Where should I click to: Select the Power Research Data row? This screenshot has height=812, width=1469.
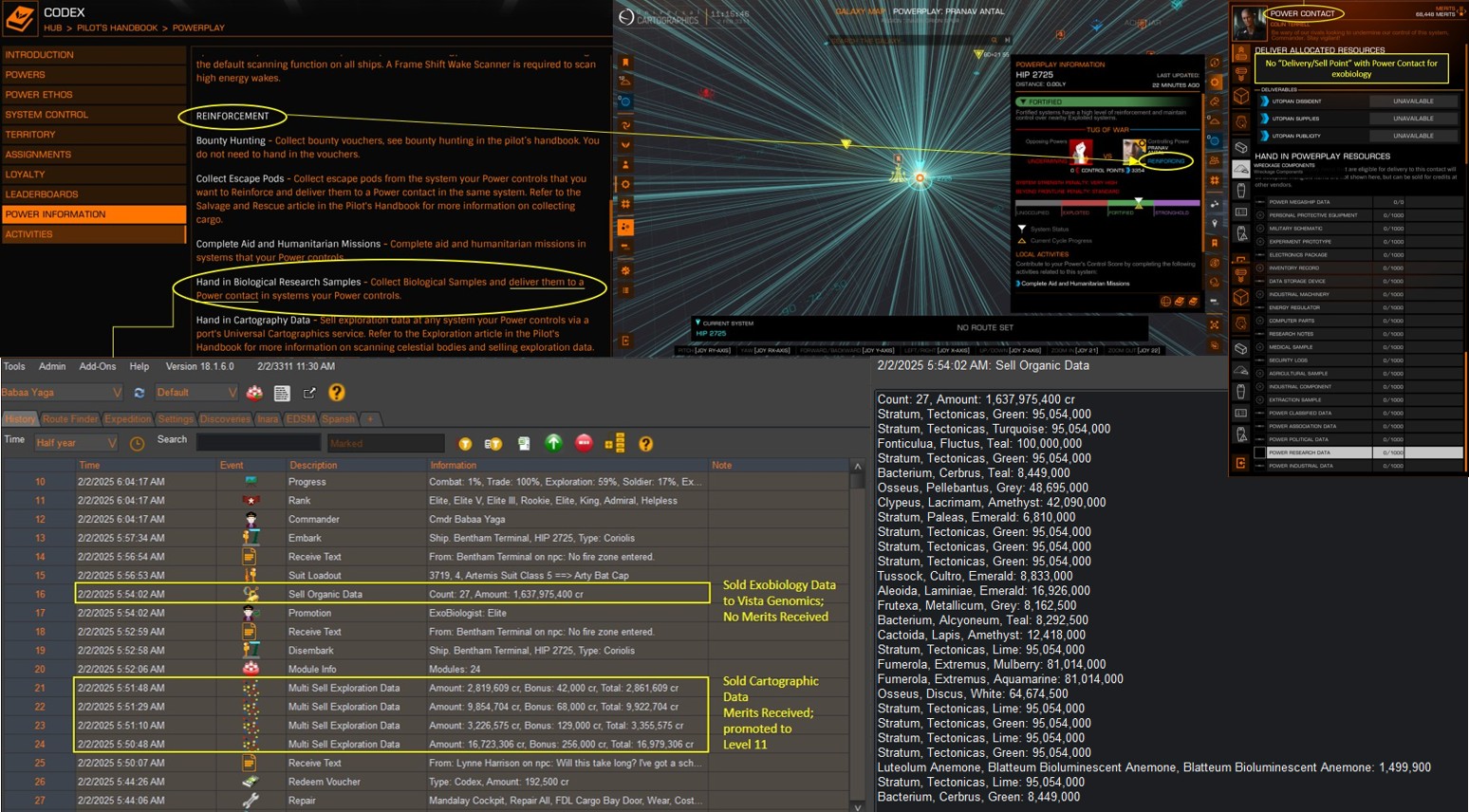tap(1358, 452)
